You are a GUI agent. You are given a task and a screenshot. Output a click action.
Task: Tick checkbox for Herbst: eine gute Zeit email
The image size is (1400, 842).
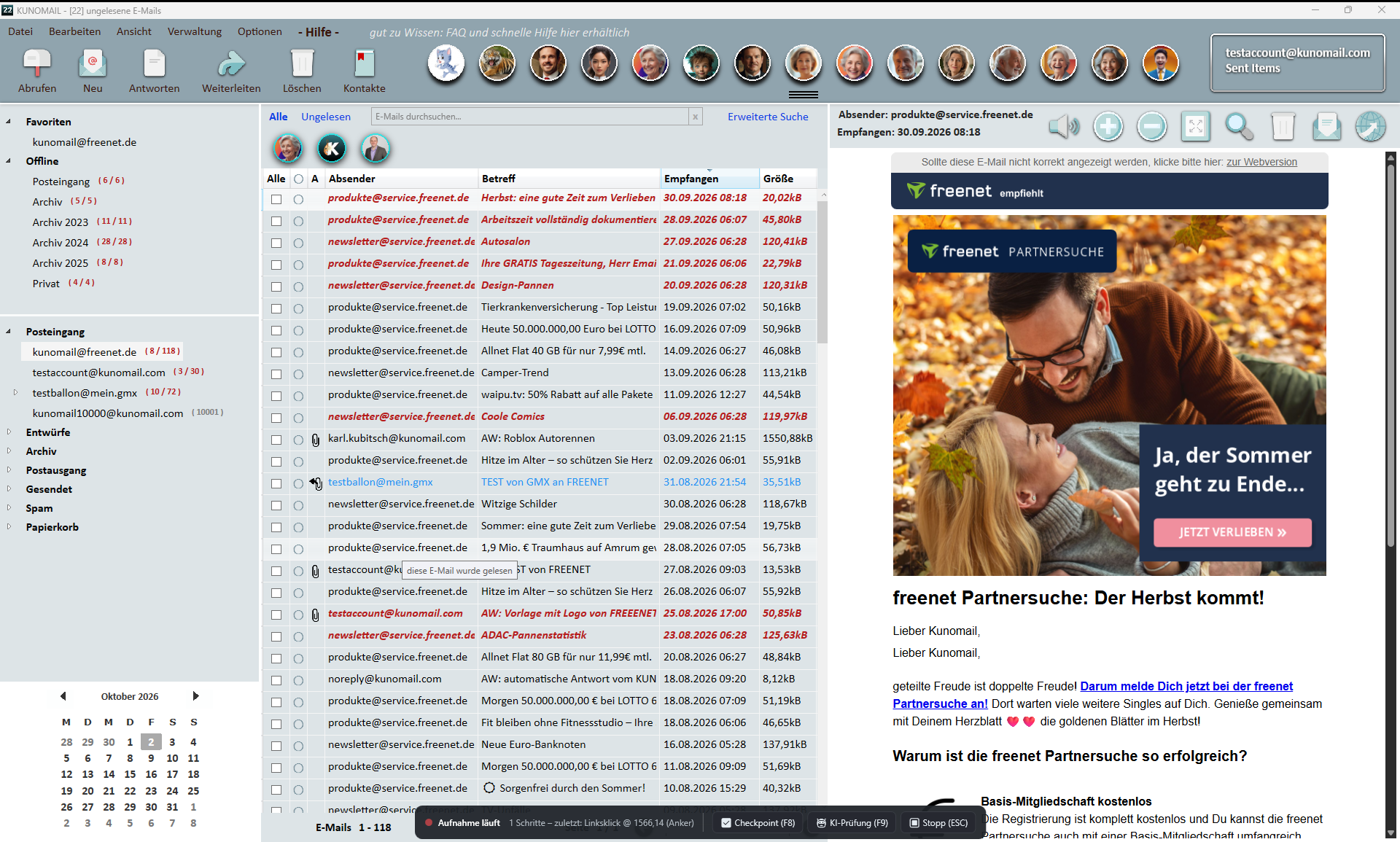276,199
